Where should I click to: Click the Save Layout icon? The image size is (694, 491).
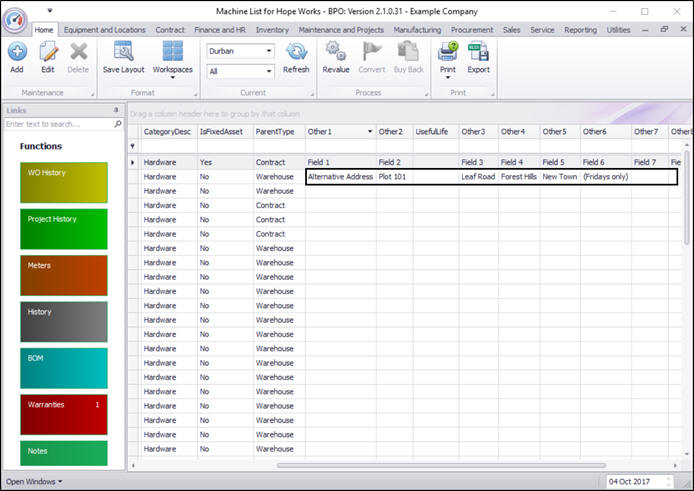pyautogui.click(x=123, y=51)
